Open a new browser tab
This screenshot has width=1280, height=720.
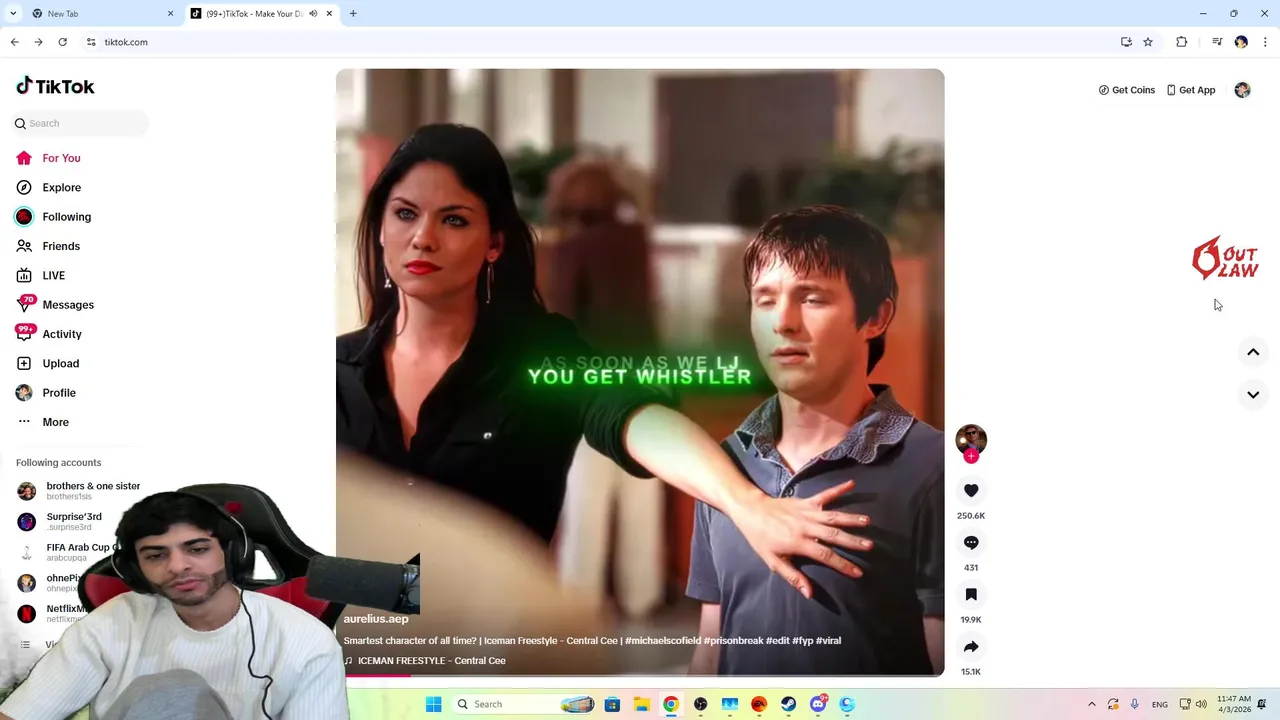click(x=353, y=14)
